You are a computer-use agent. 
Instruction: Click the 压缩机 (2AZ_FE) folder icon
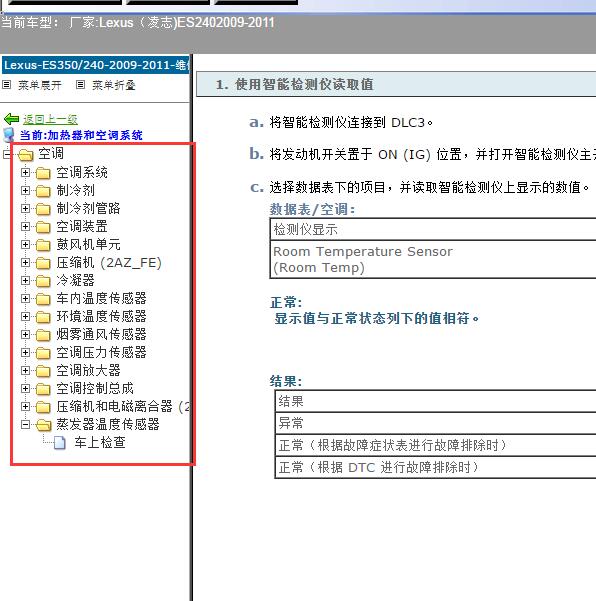(x=43, y=263)
